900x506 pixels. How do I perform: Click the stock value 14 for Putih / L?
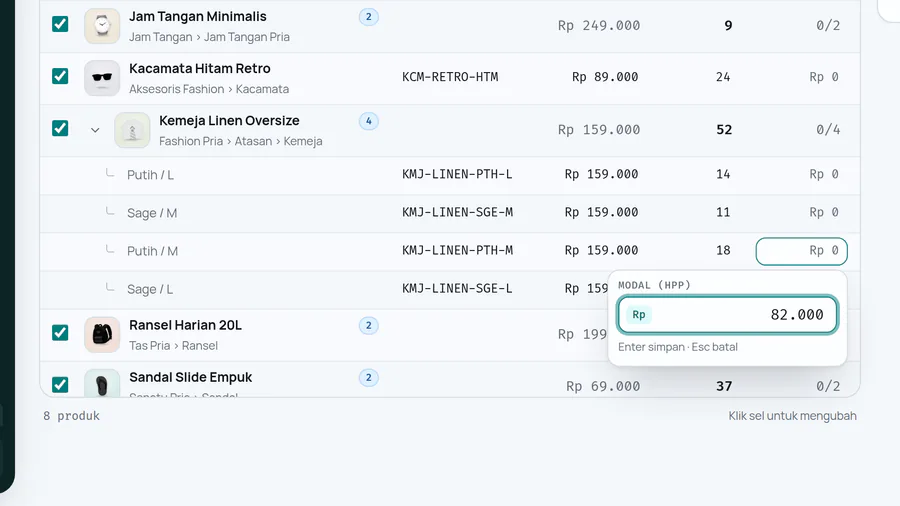723,174
